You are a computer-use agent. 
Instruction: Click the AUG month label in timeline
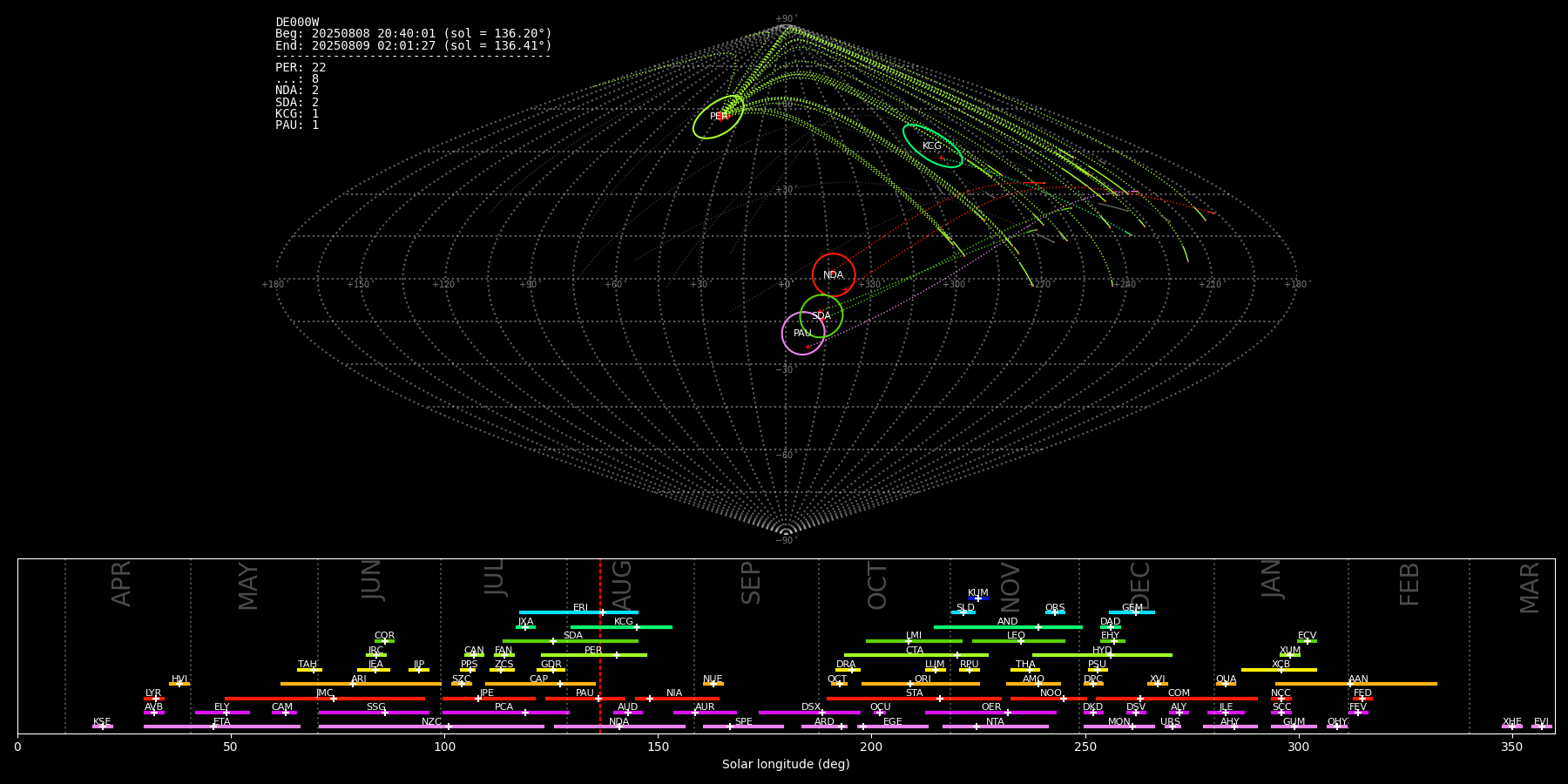coord(622,585)
